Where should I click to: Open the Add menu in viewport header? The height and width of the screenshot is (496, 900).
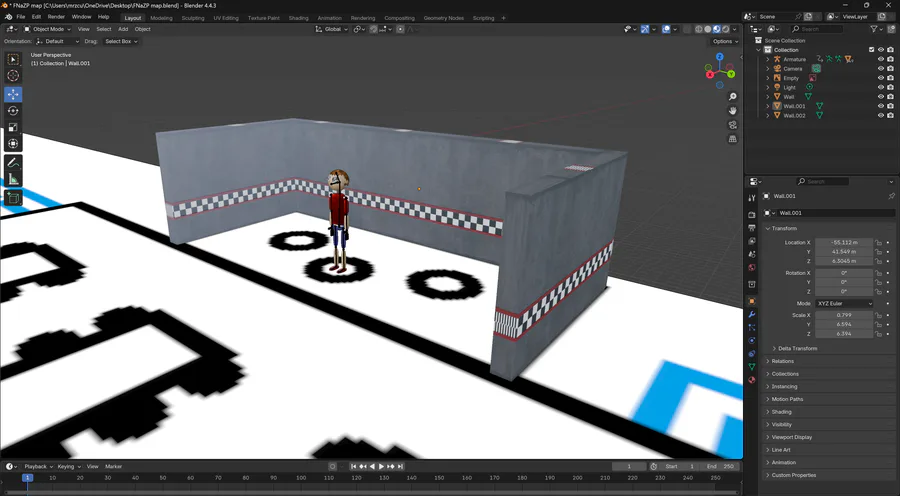pyautogui.click(x=123, y=29)
